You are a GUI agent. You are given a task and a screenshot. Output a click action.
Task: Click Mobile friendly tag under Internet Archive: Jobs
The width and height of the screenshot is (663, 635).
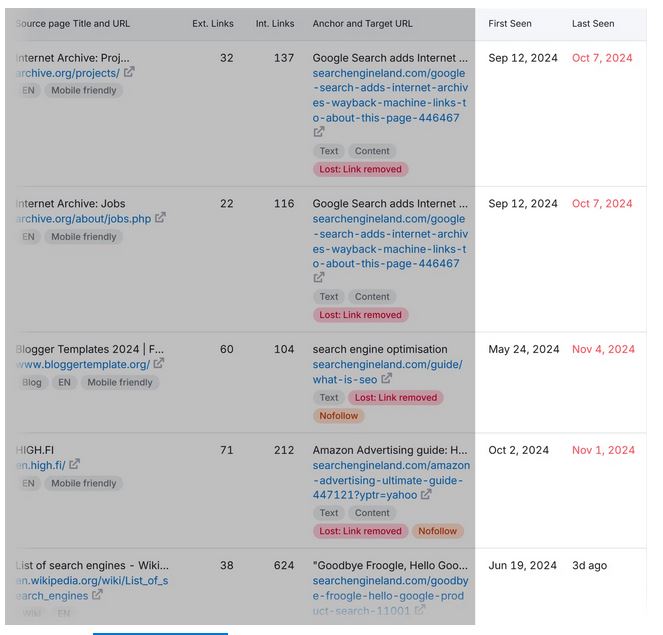pyautogui.click(x=84, y=237)
